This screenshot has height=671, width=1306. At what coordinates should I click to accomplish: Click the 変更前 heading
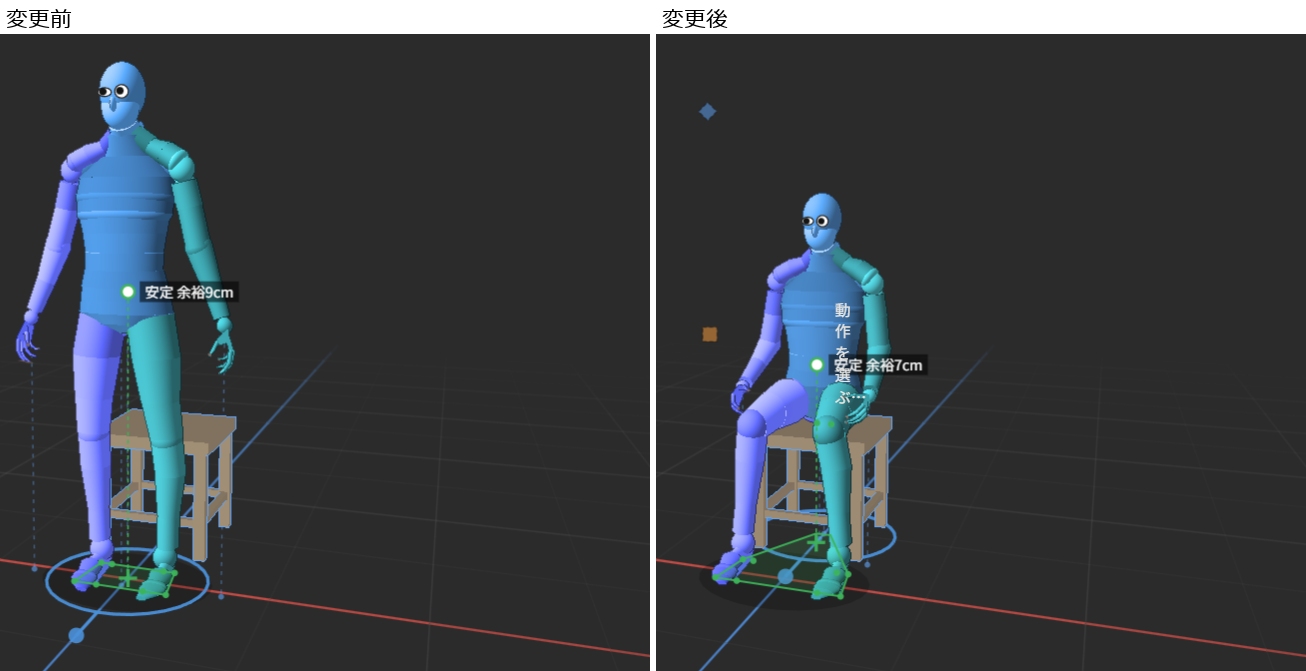[39, 19]
